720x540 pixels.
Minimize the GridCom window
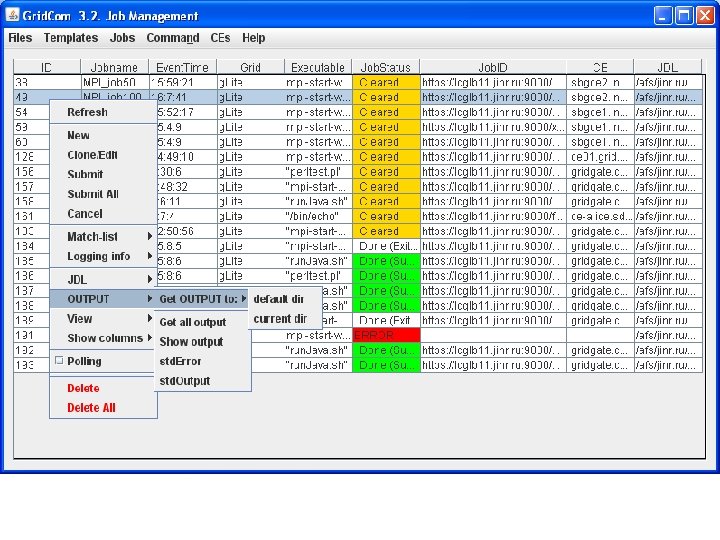(x=663, y=16)
